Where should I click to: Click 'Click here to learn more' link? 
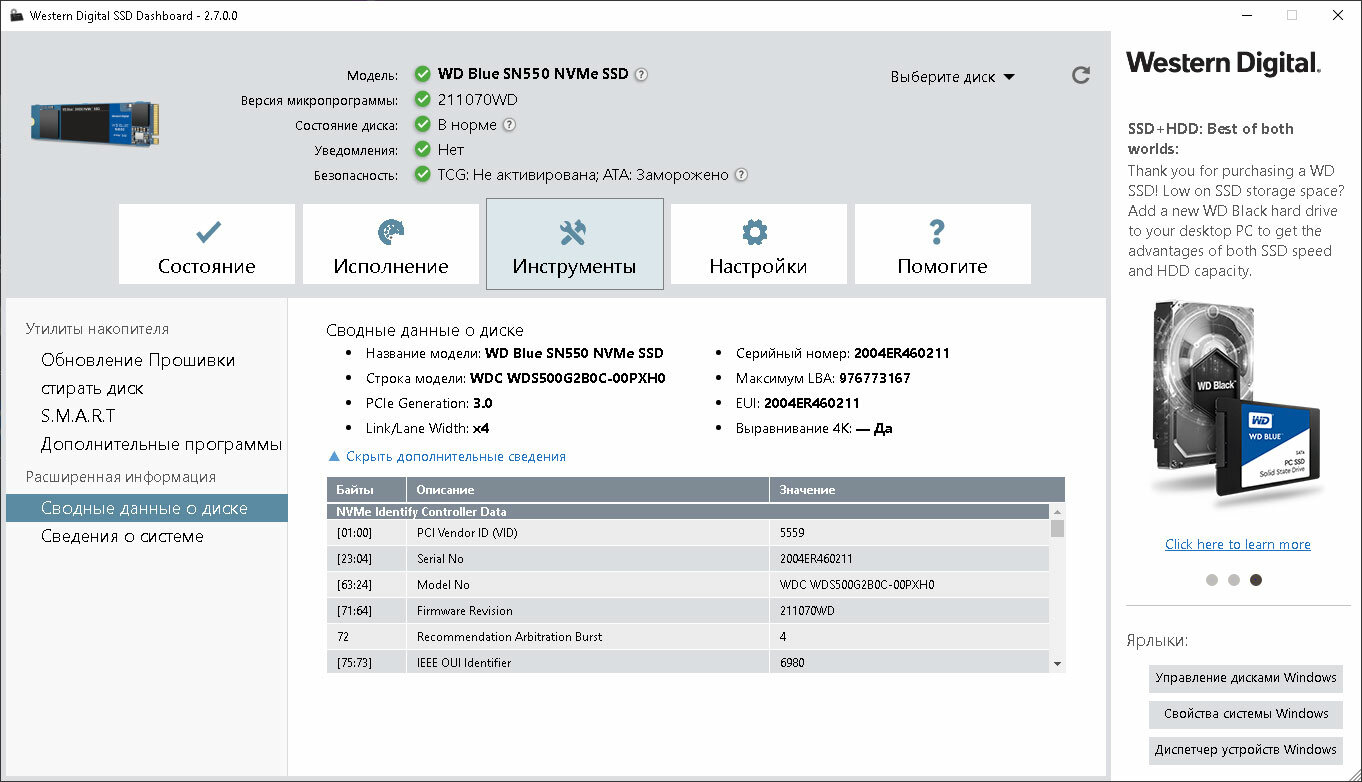click(1237, 544)
